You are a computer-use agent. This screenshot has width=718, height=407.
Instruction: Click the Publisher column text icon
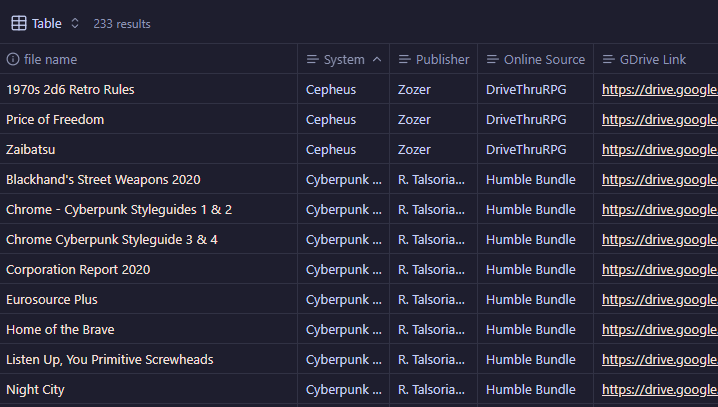coord(405,60)
